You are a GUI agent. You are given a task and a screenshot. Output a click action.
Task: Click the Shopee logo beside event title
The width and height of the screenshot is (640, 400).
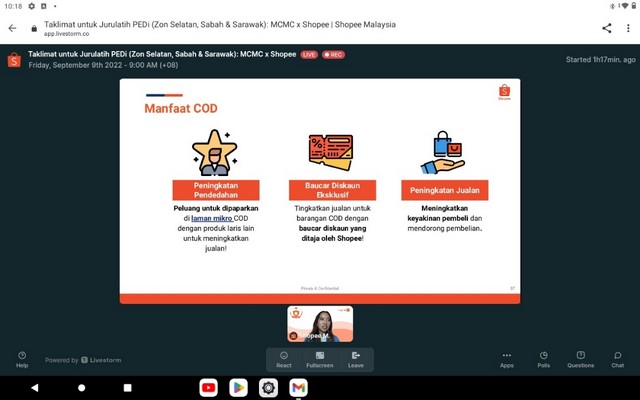point(14,60)
